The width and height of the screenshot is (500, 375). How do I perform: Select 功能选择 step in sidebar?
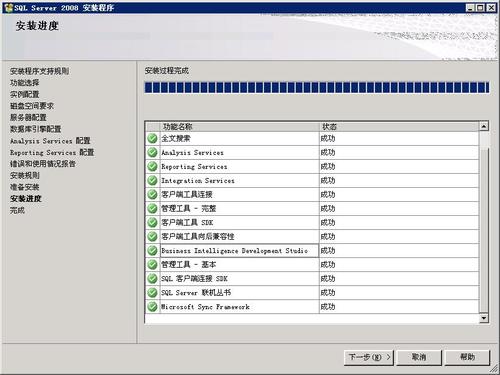point(25,83)
